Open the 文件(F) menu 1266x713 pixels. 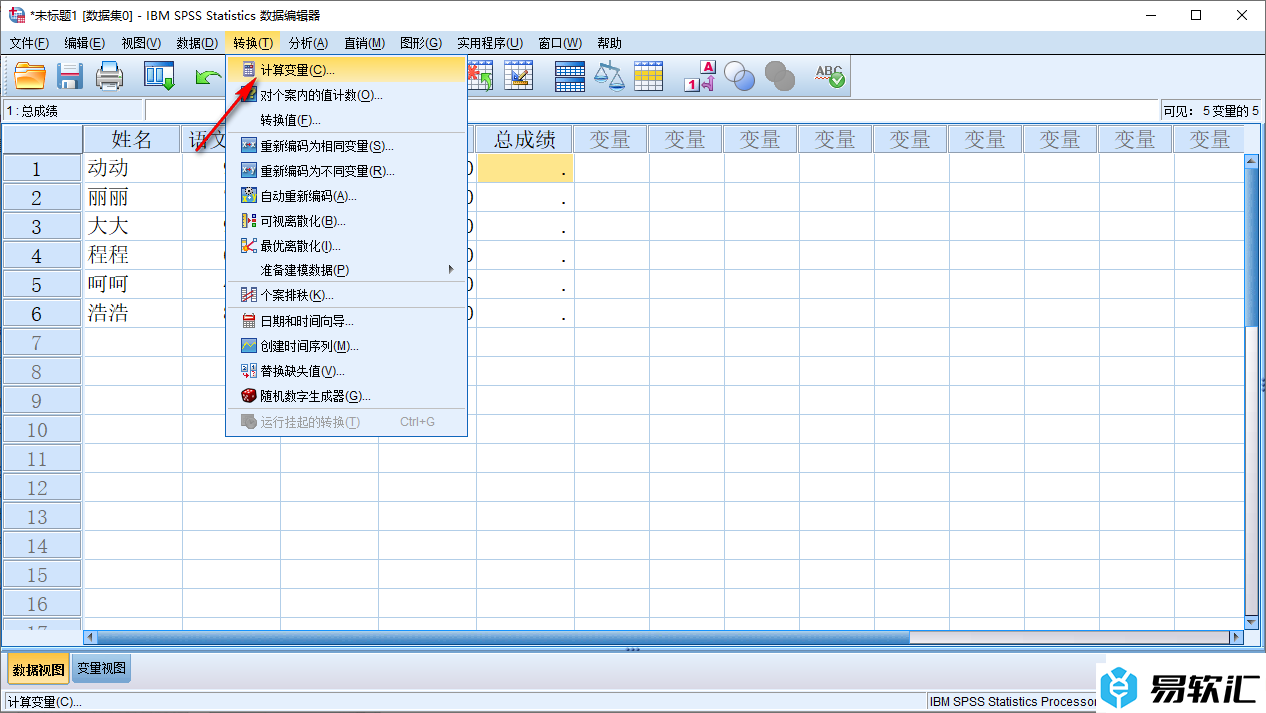(x=29, y=43)
